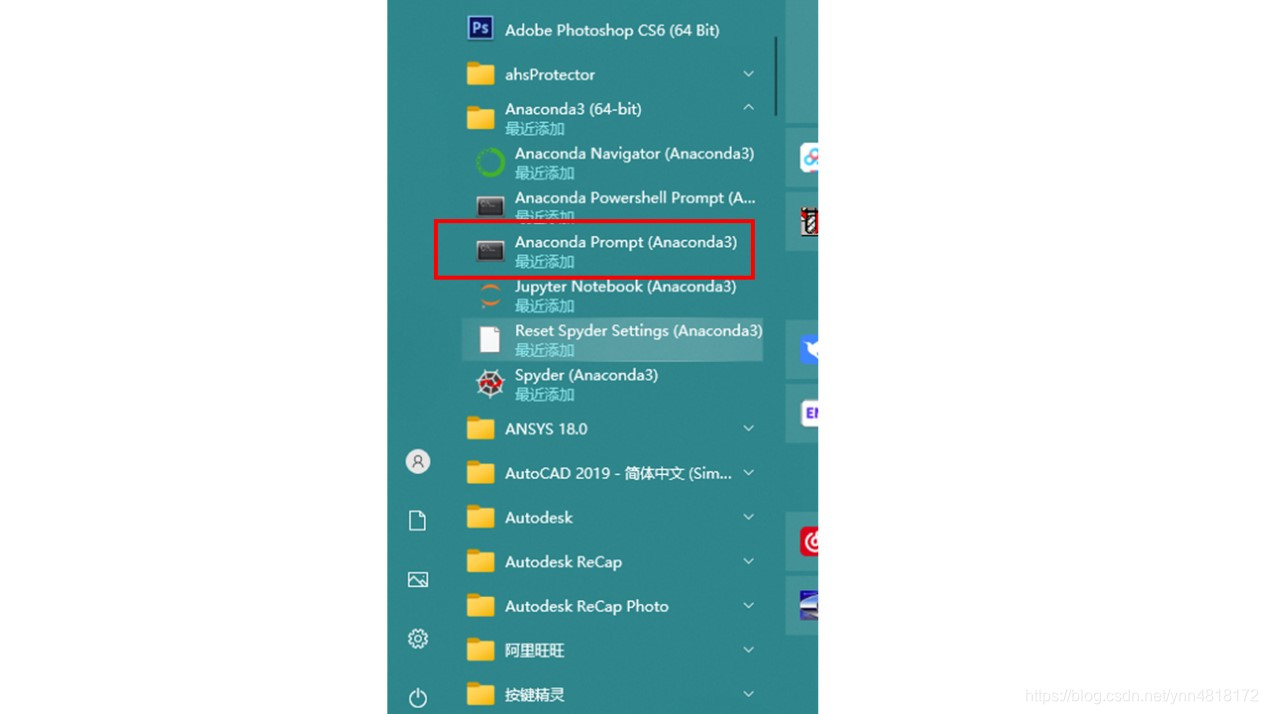This screenshot has width=1268, height=714.
Task: Open Documents icon in Start sidebar
Action: pyautogui.click(x=418, y=520)
